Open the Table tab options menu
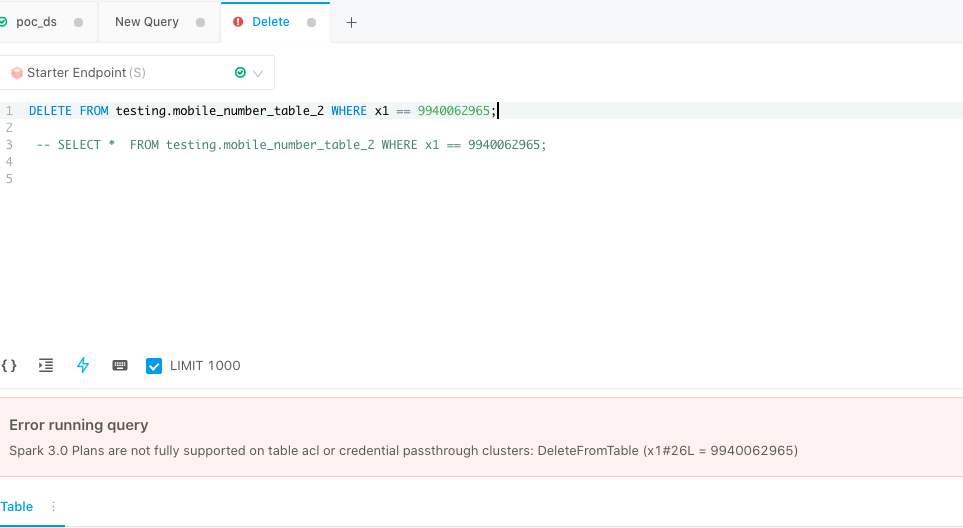 (54, 507)
